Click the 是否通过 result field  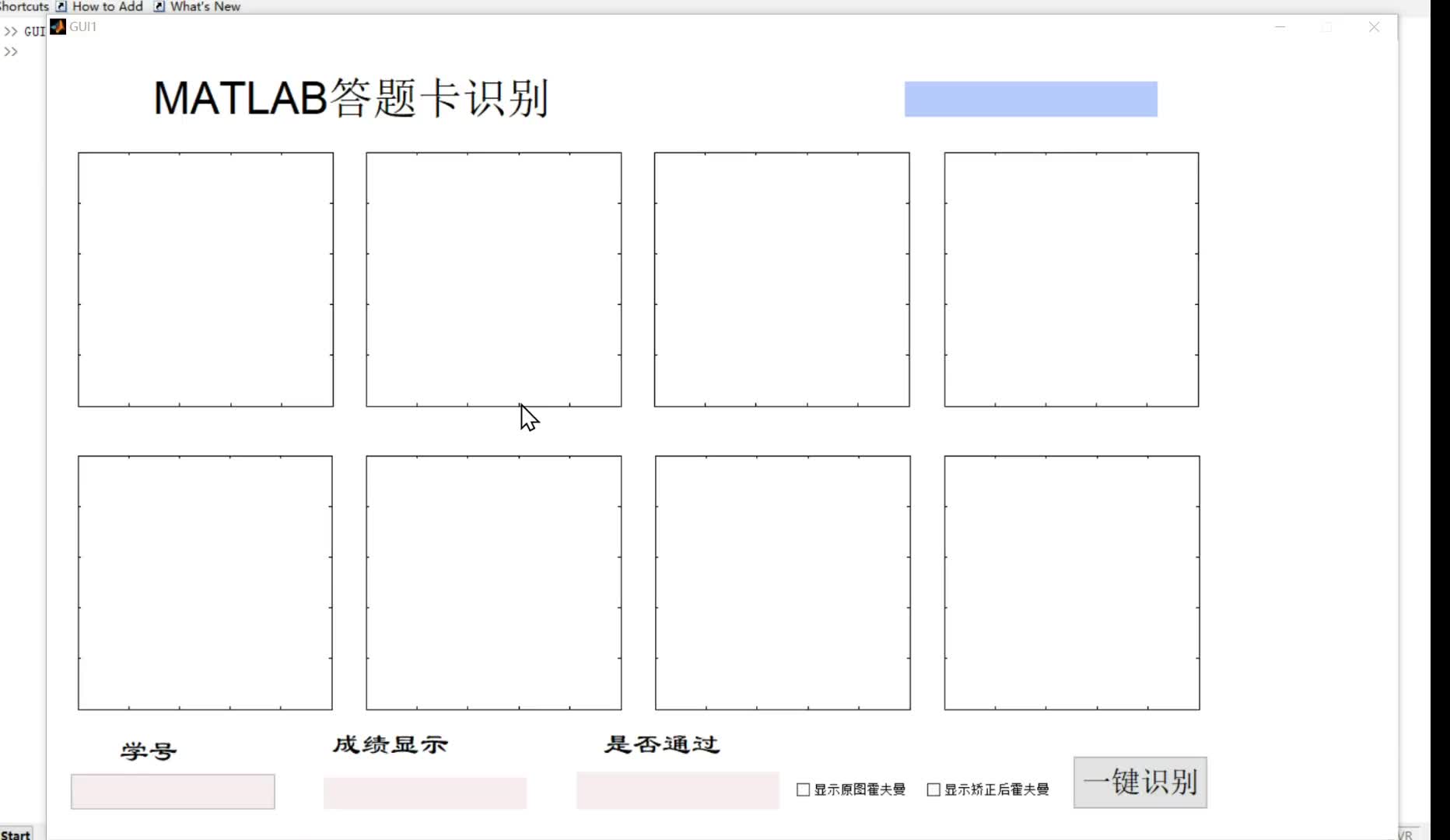tap(678, 790)
